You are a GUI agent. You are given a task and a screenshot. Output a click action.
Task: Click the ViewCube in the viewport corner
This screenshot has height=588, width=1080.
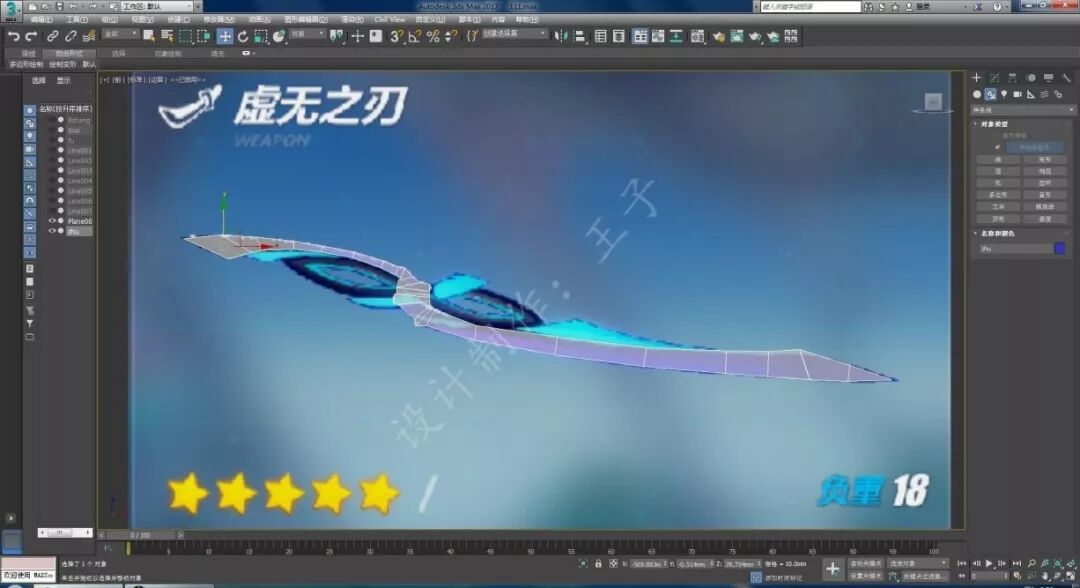point(933,103)
